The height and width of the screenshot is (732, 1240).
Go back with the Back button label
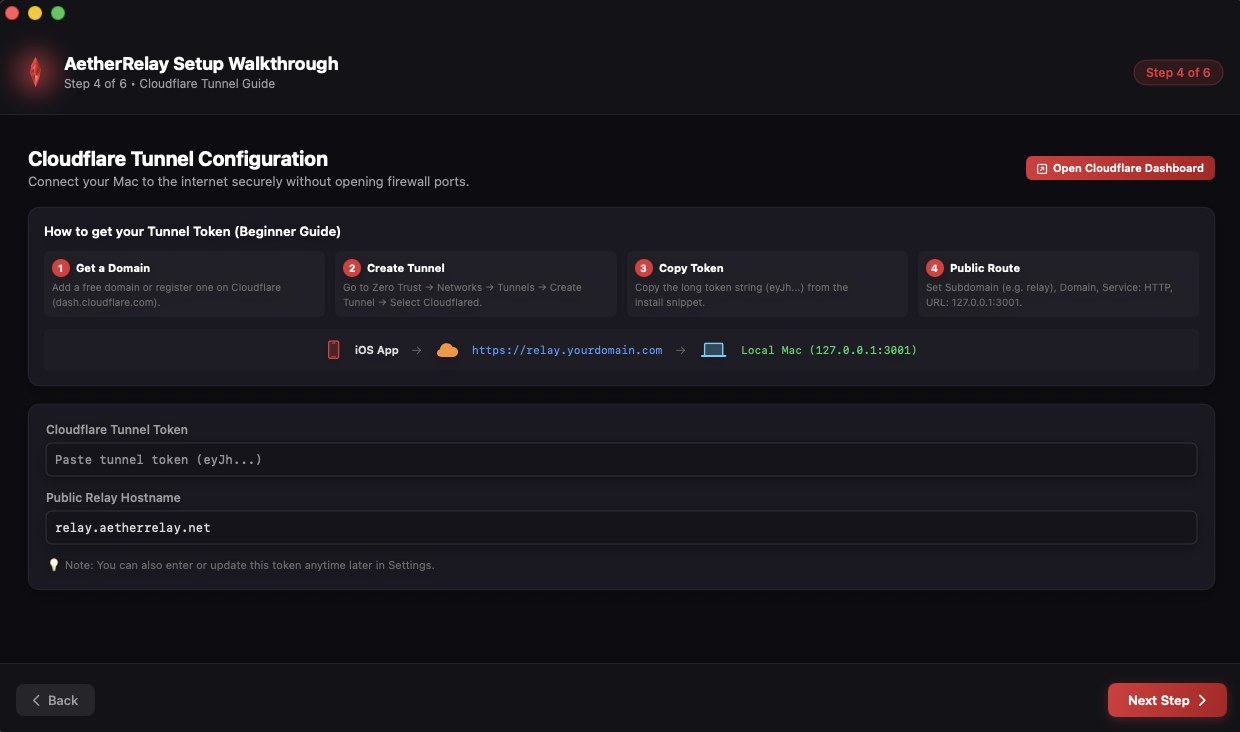pos(63,700)
